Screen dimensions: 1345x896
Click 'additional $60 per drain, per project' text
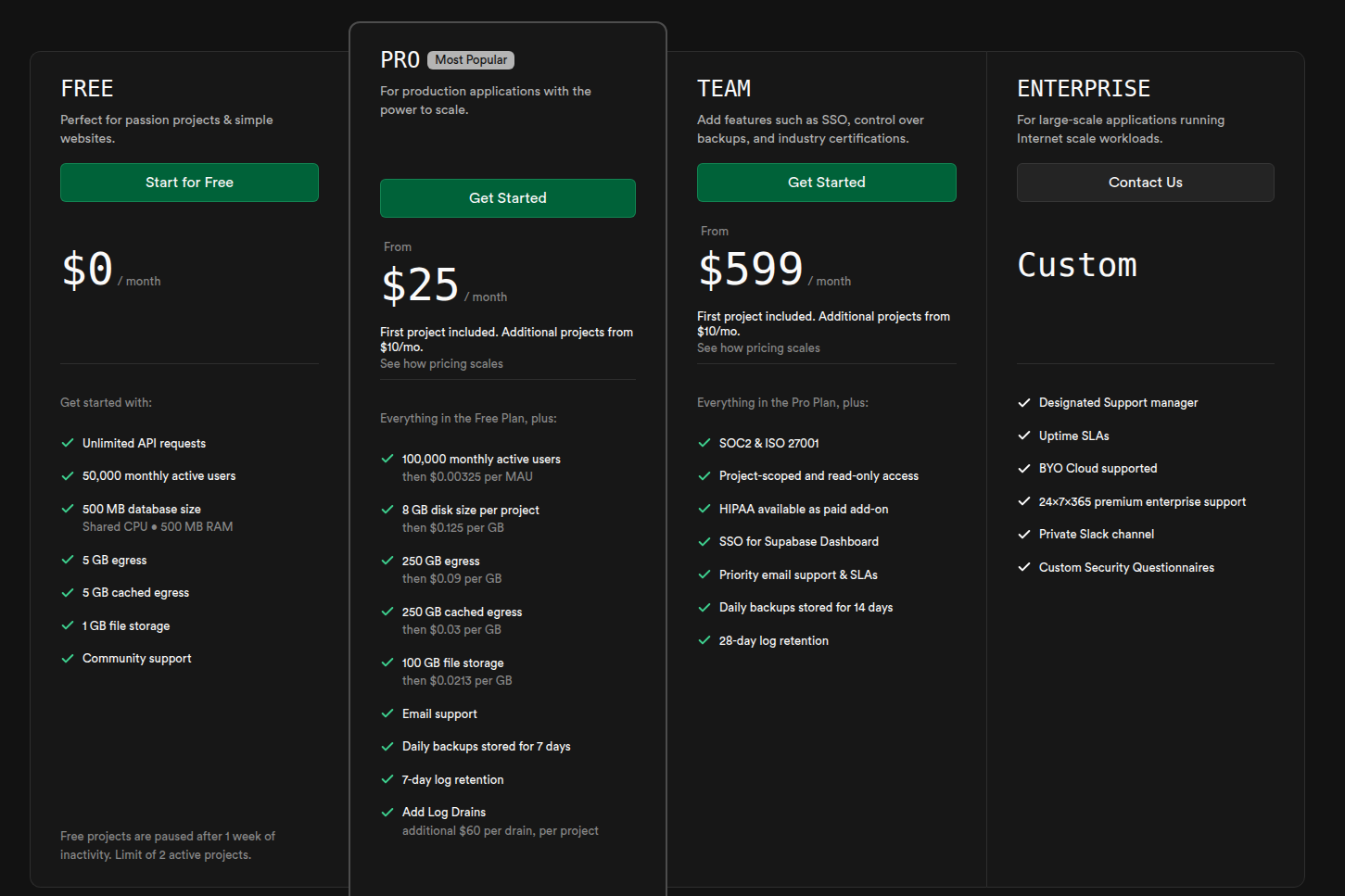(x=501, y=831)
